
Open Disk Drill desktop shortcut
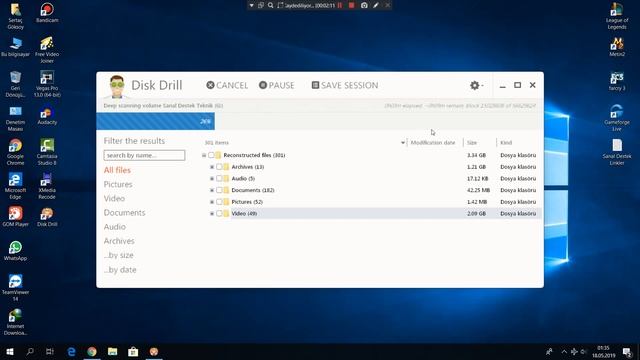[x=47, y=217]
